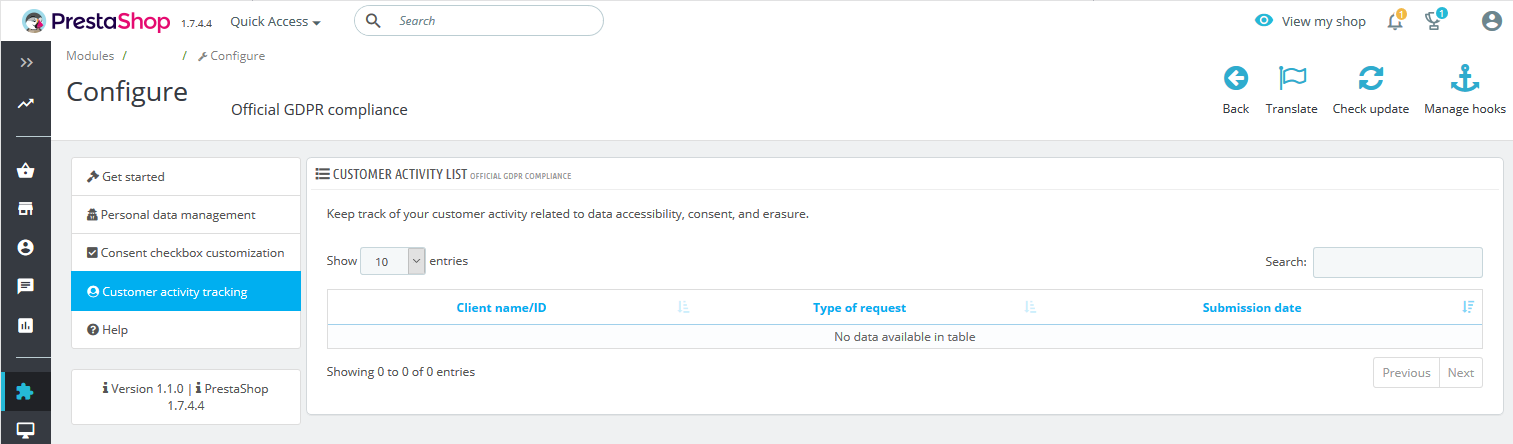Screen dimensions: 1513x444
Task: Sort table by Client name/ID
Action: [x=501, y=308]
